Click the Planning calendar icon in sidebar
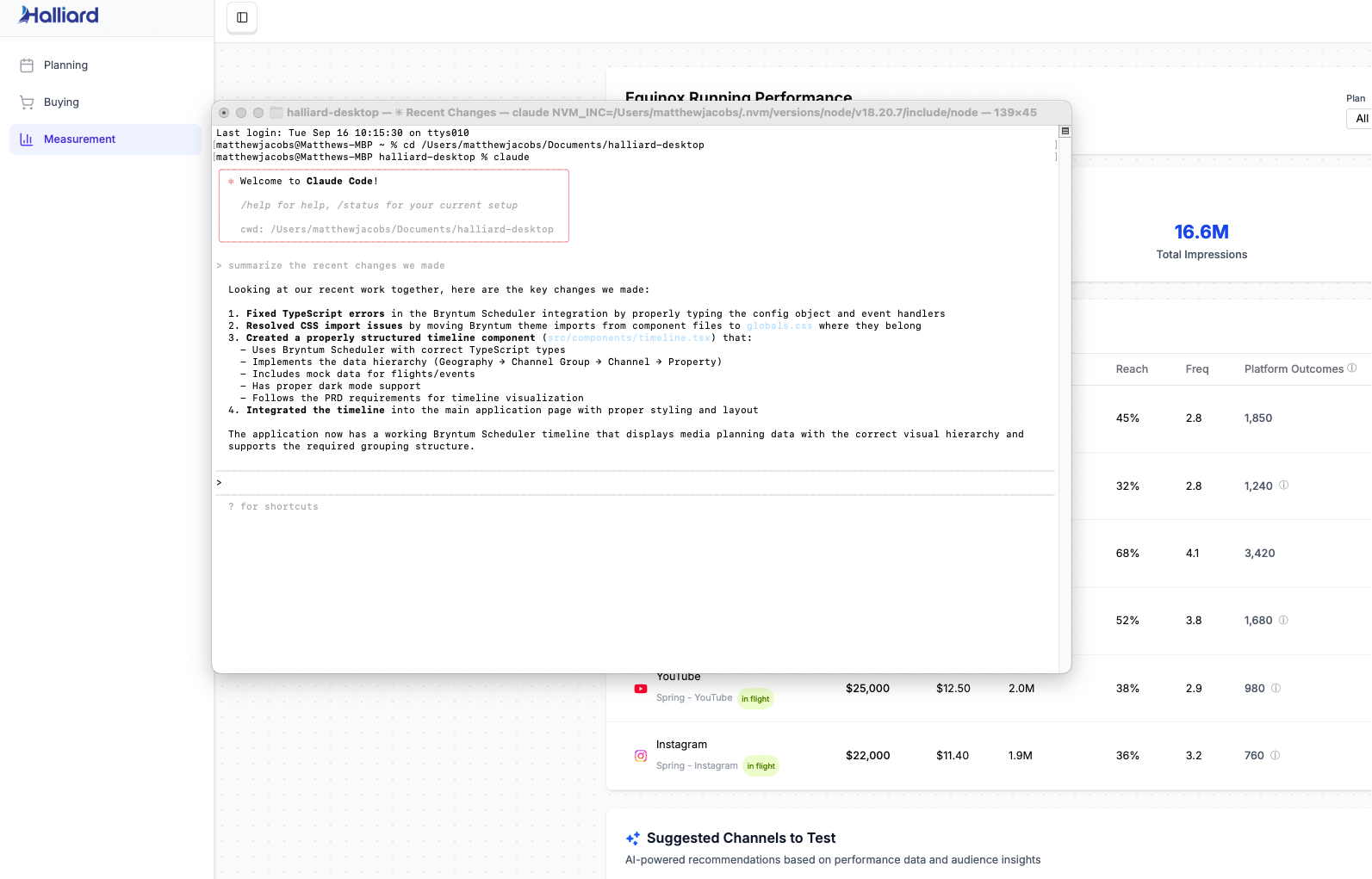 [27, 65]
